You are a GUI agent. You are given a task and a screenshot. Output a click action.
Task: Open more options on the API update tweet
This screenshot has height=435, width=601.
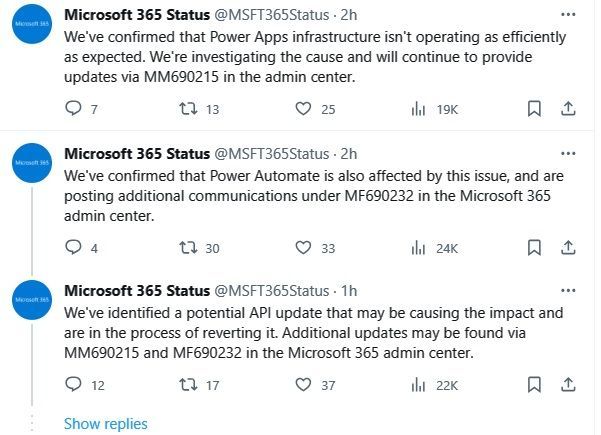[x=568, y=291]
